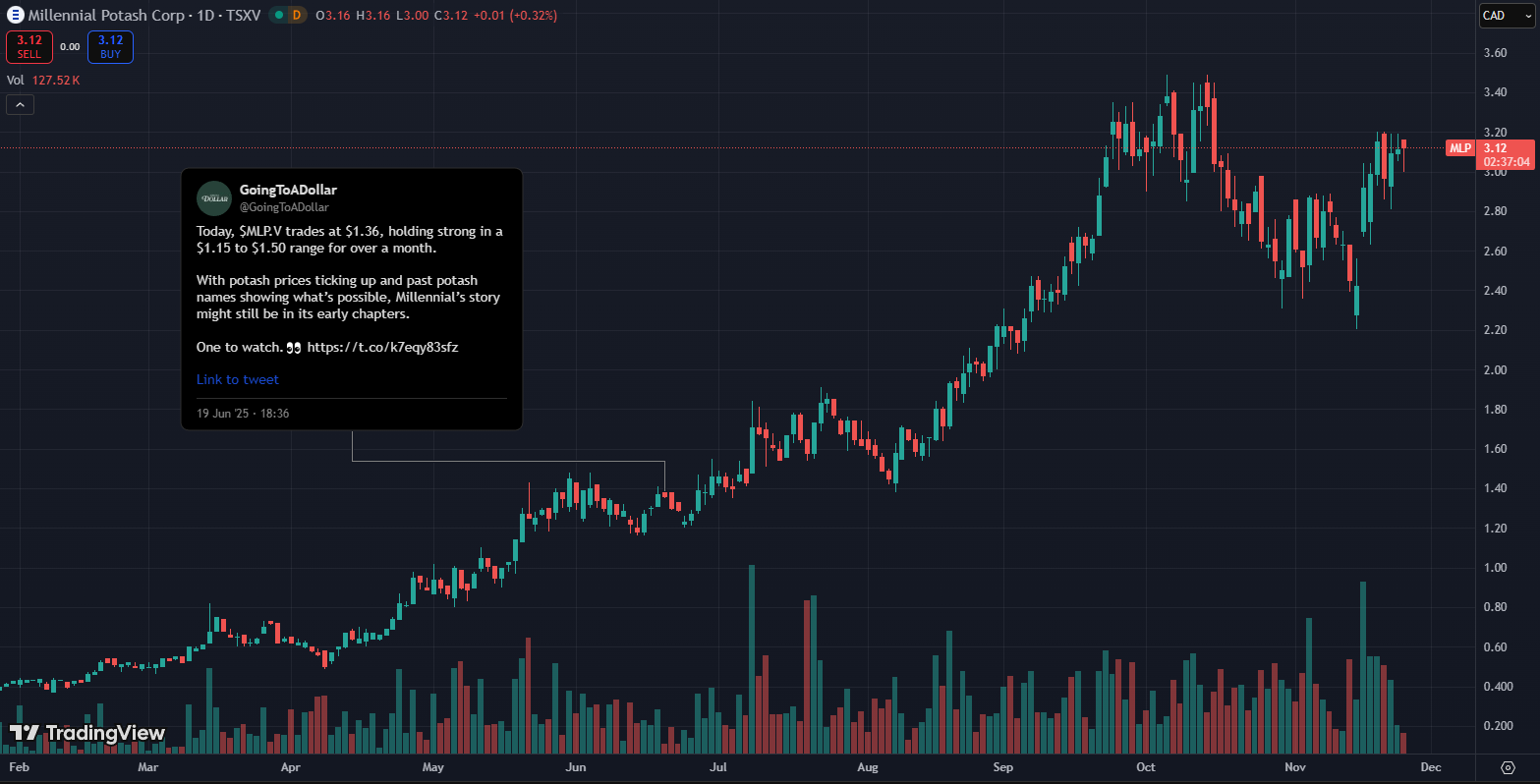Click the 1D interval in chart title
The width and height of the screenshot is (1540, 784).
(x=205, y=15)
